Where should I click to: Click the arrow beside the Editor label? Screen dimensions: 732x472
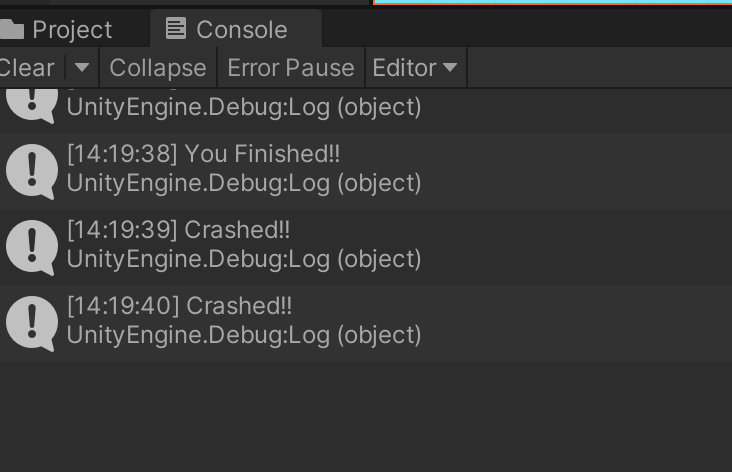coord(450,68)
